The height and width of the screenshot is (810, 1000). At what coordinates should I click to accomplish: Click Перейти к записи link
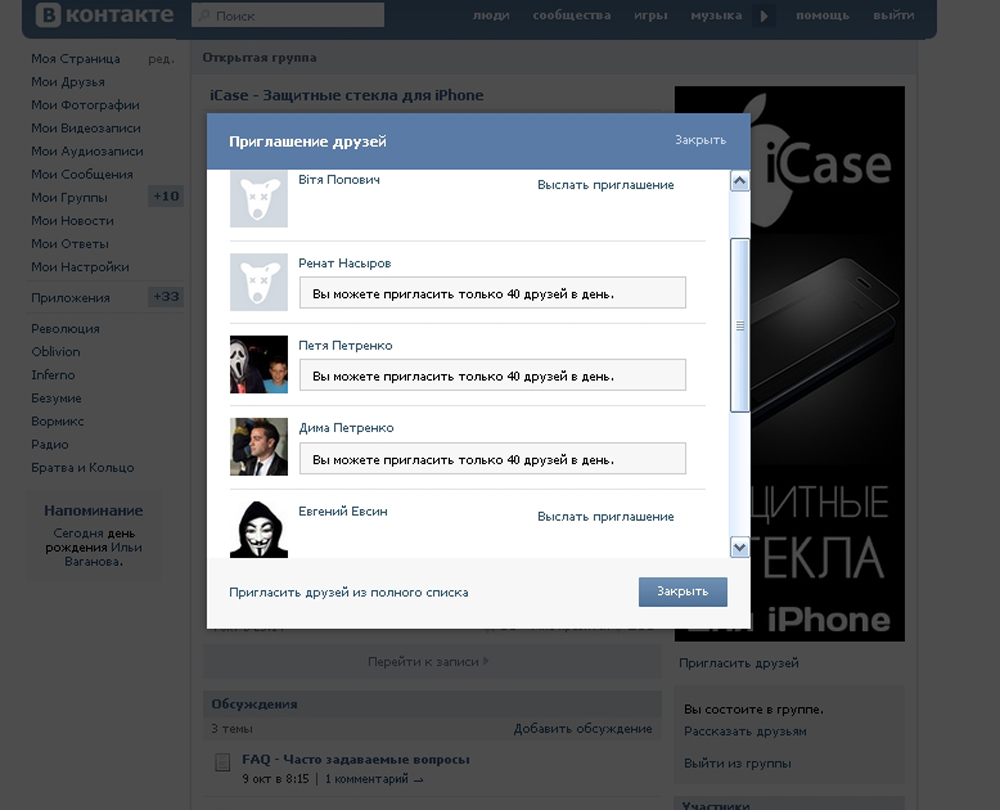pos(428,662)
